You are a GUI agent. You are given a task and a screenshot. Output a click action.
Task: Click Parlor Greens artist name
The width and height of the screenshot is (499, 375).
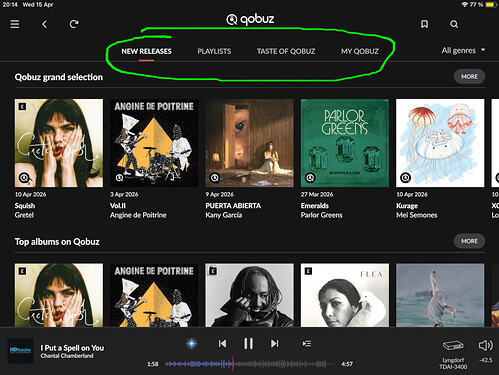[321, 215]
